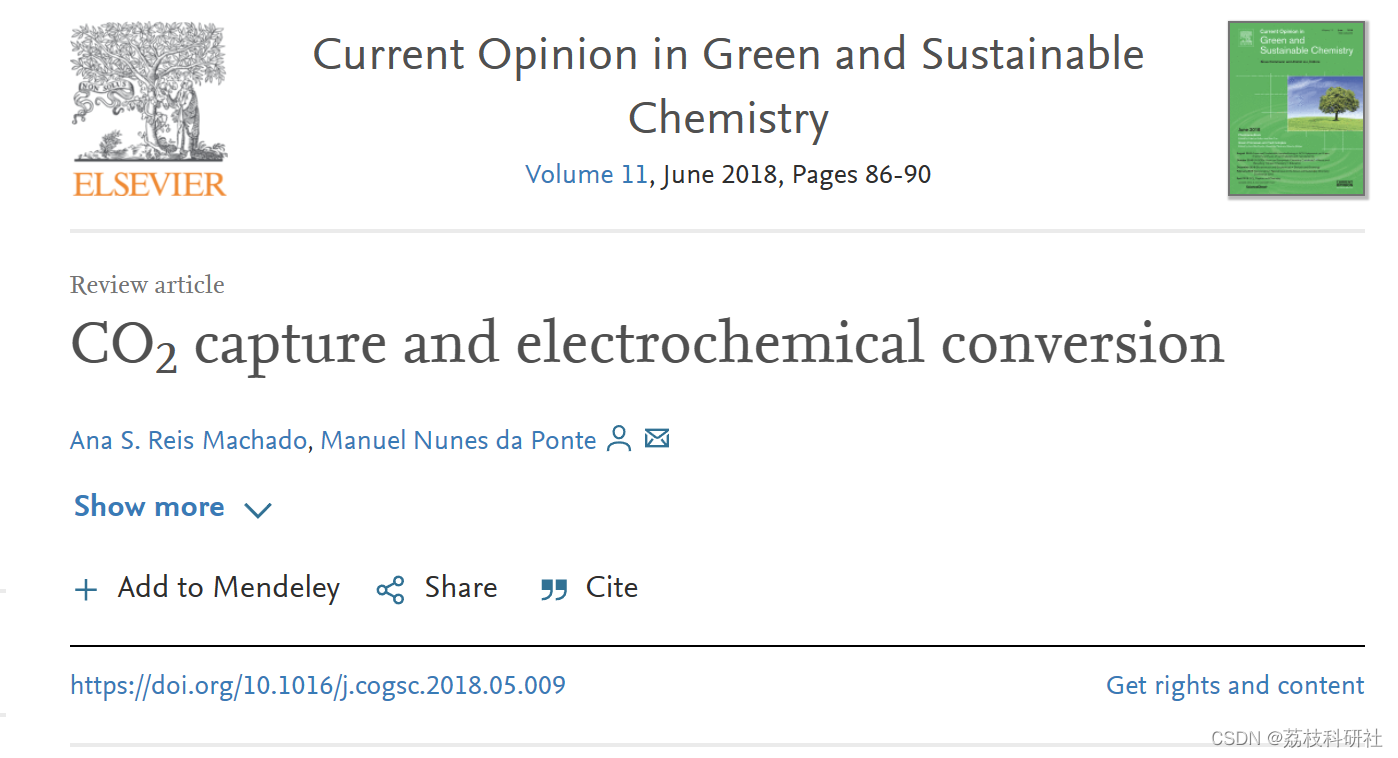Viewport: 1398px width, 758px height.
Task: Click the author profile person icon
Action: tap(619, 439)
